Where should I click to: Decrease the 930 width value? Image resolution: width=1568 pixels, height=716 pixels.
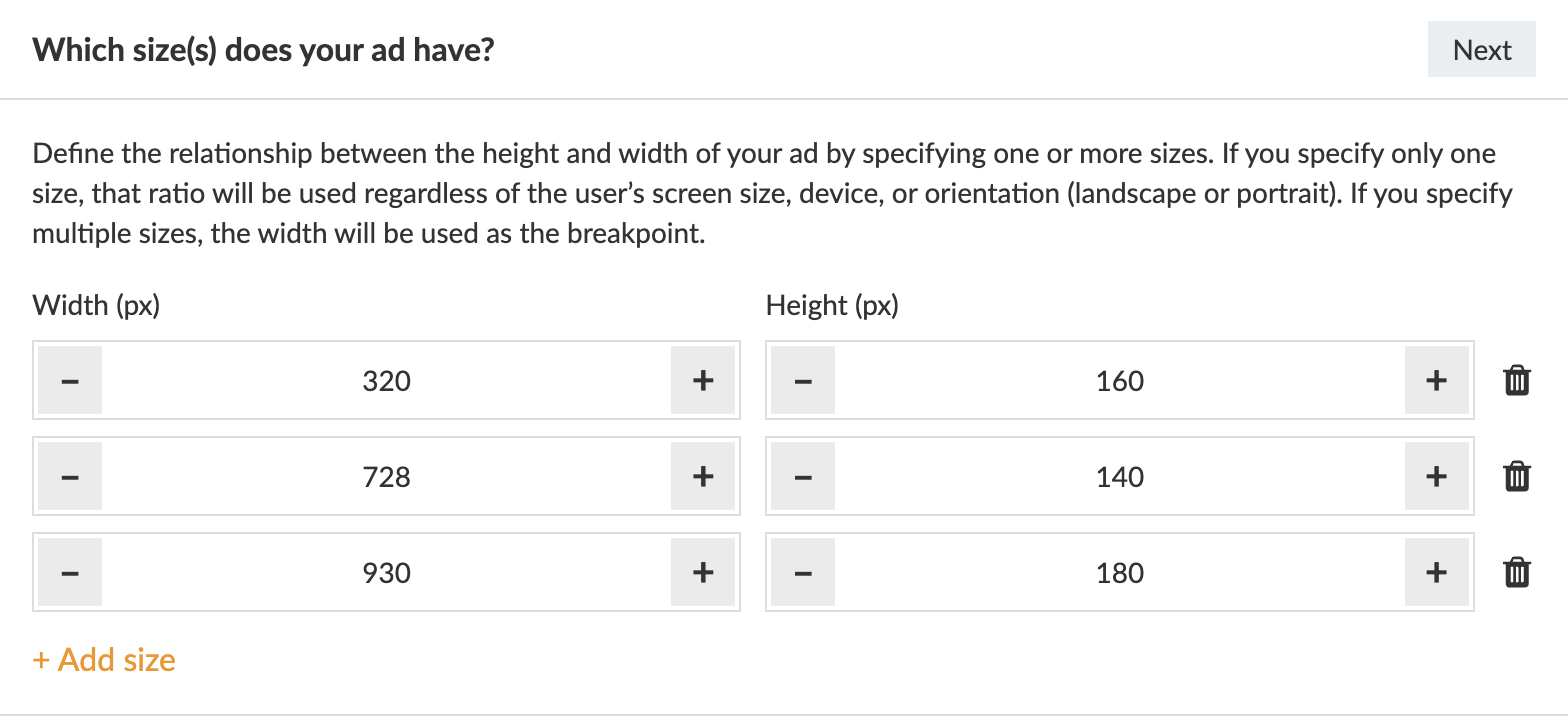click(70, 572)
